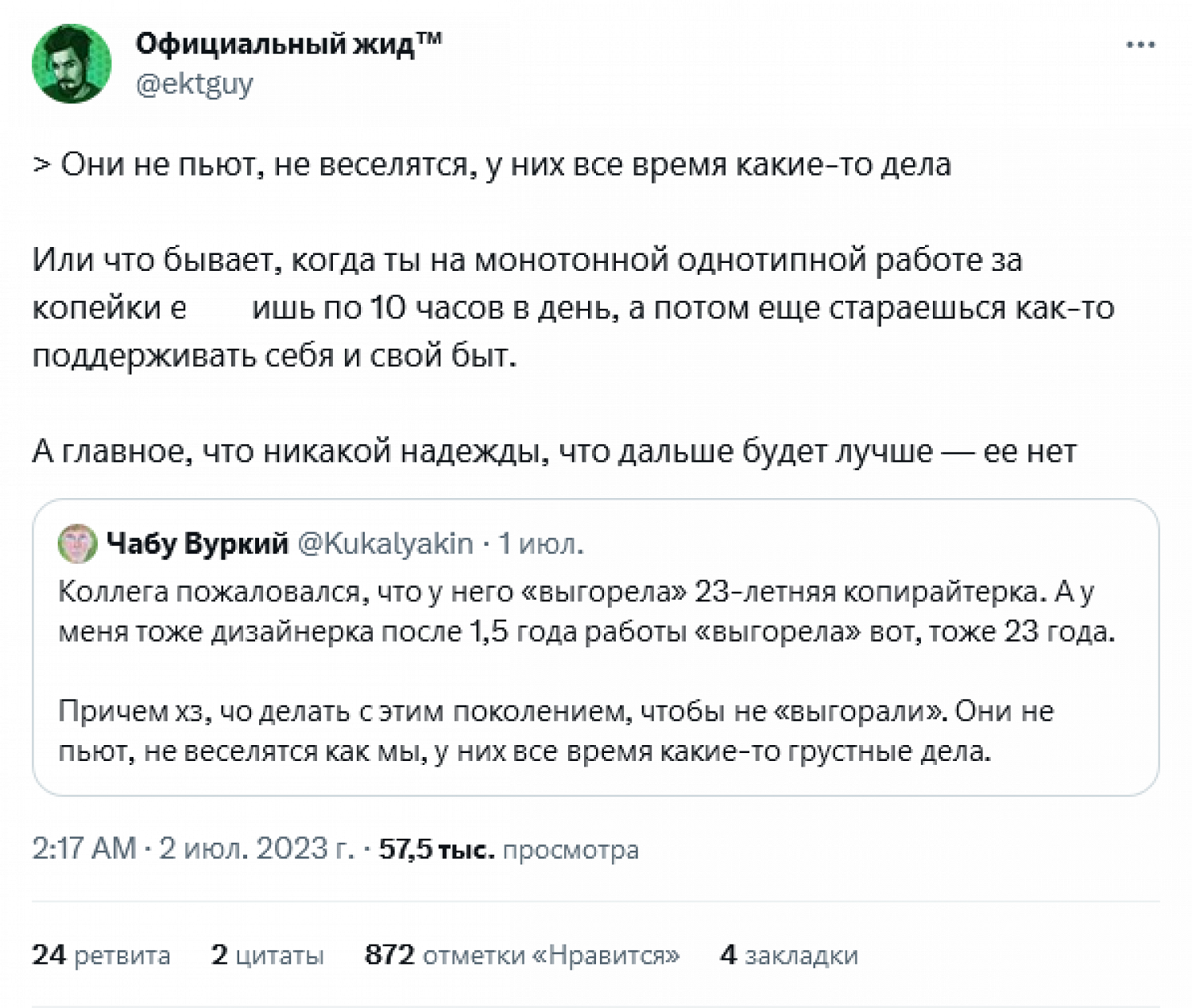1192x1008 pixels.
Task: Open the 2 цитаты list
Action: (x=267, y=954)
